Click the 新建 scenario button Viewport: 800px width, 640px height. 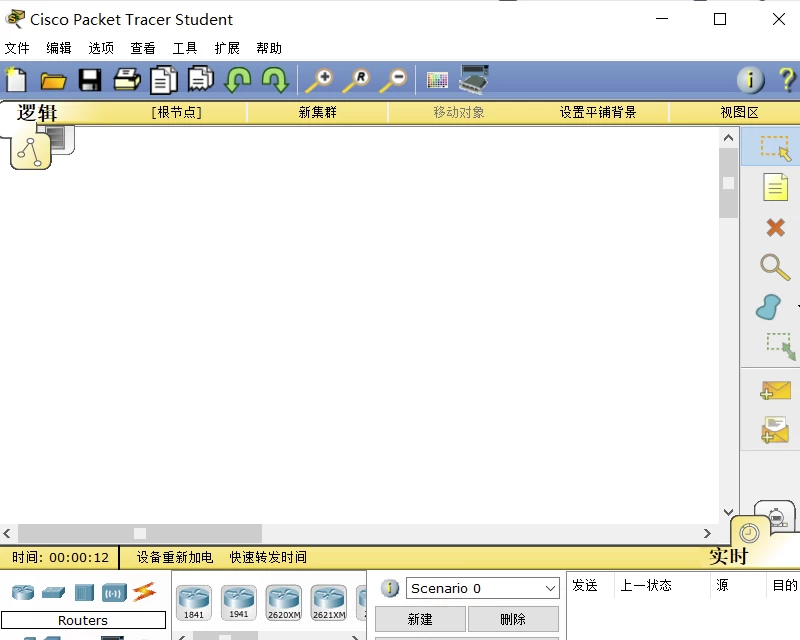(420, 619)
